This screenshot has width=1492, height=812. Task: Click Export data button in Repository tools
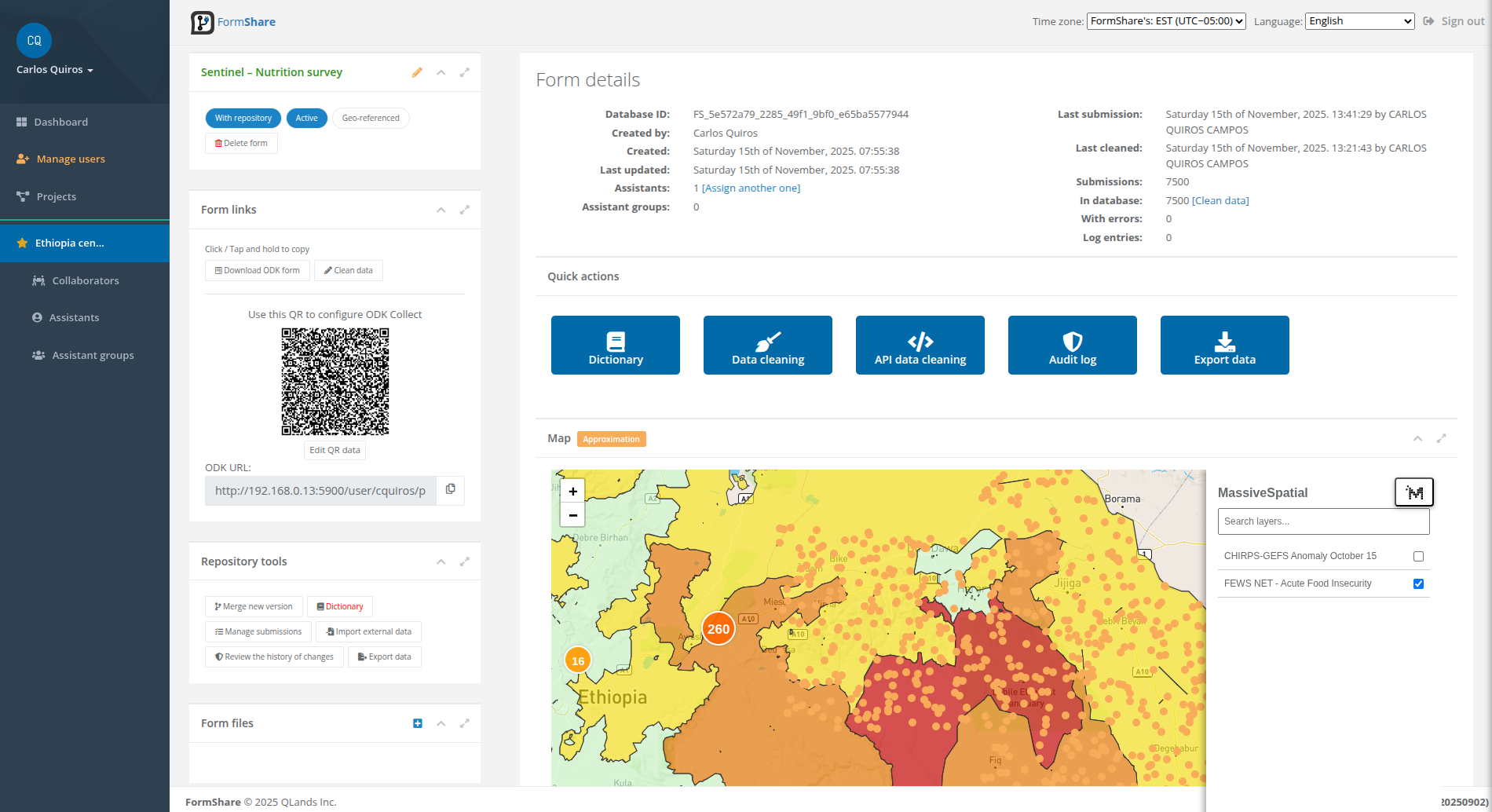click(385, 657)
